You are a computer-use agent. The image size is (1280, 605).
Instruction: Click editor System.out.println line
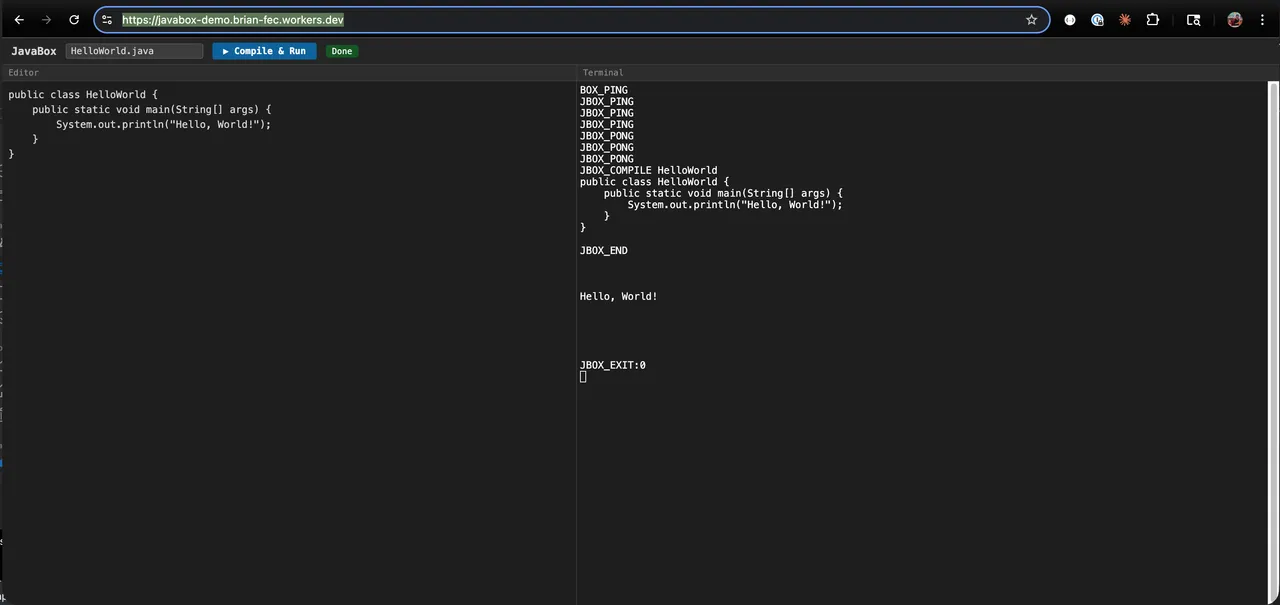[x=164, y=125]
